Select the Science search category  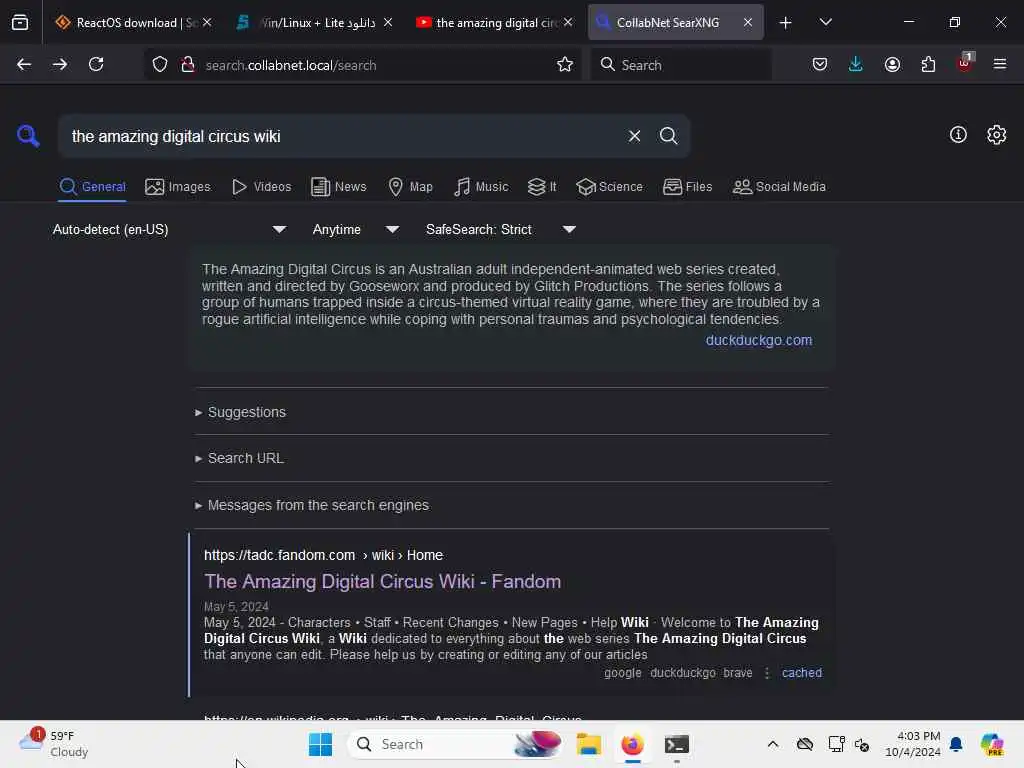[x=609, y=187]
